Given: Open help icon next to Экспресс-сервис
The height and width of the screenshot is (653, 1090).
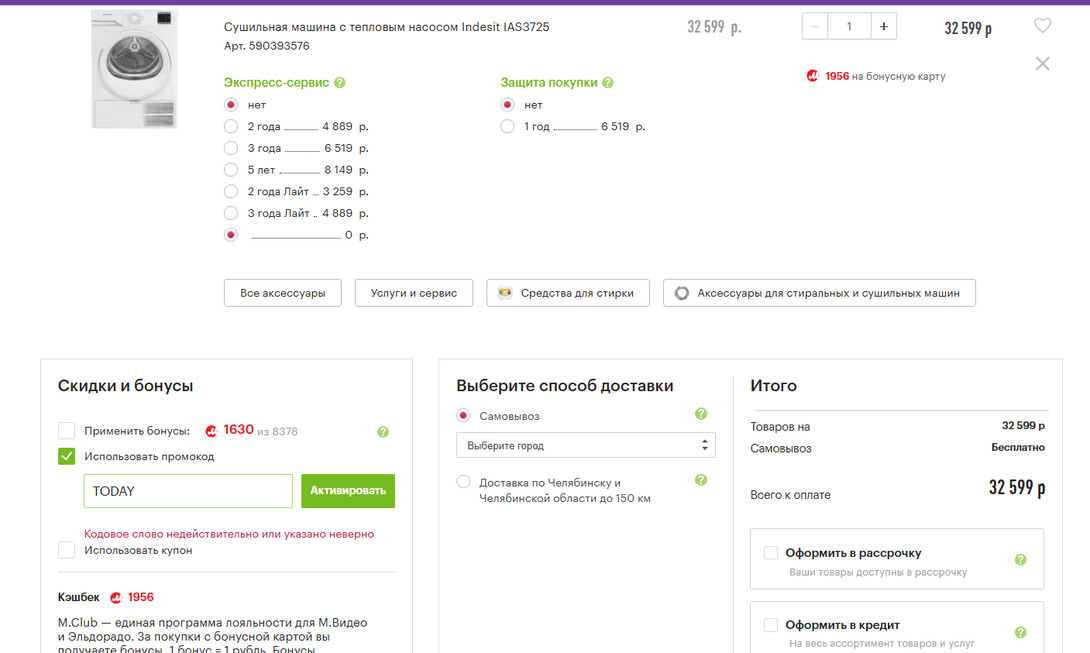Looking at the screenshot, I should [x=340, y=83].
